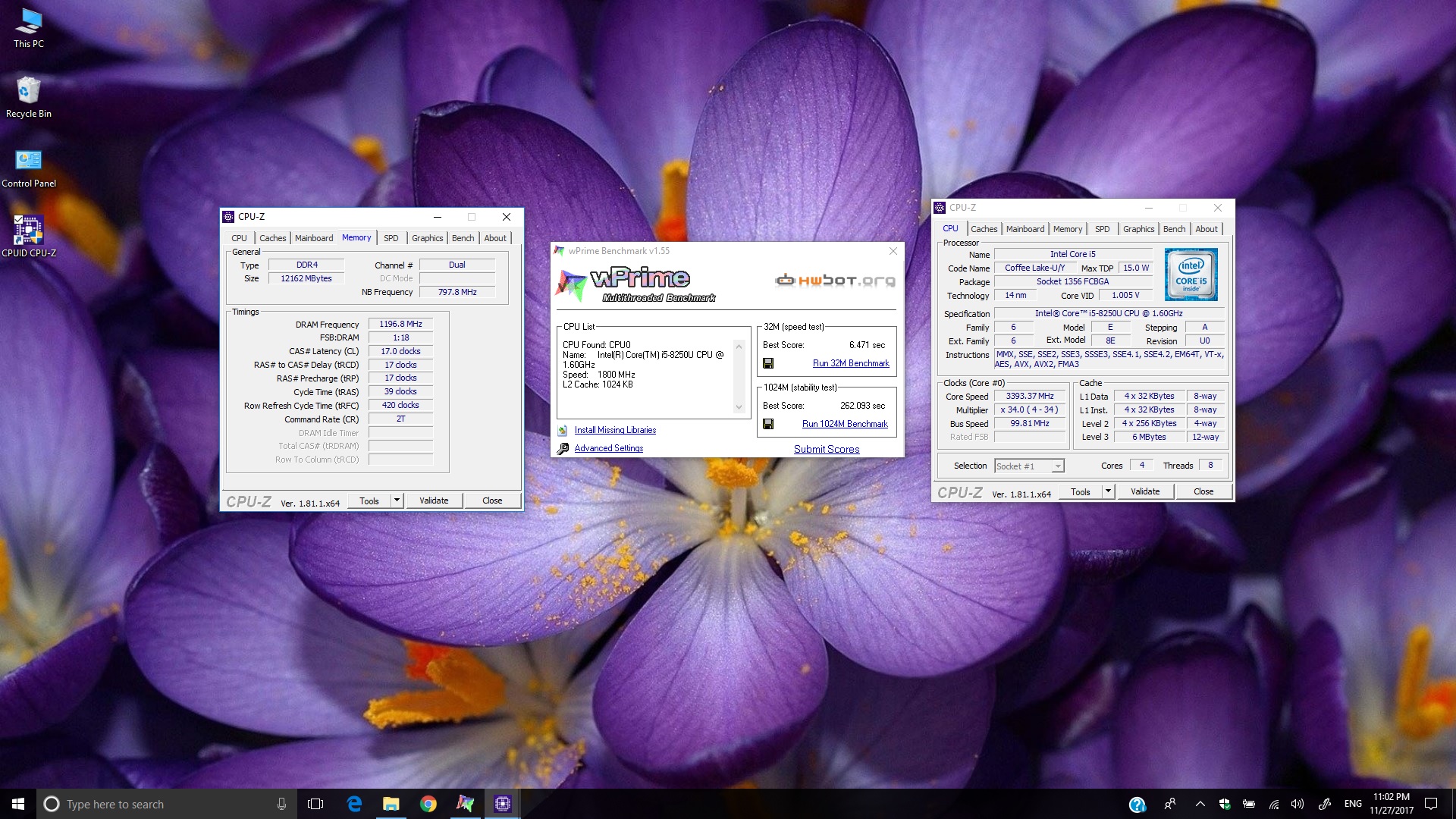The image size is (1456, 819).
Task: Click the CPU List scrollbar down arrow
Action: (x=739, y=407)
